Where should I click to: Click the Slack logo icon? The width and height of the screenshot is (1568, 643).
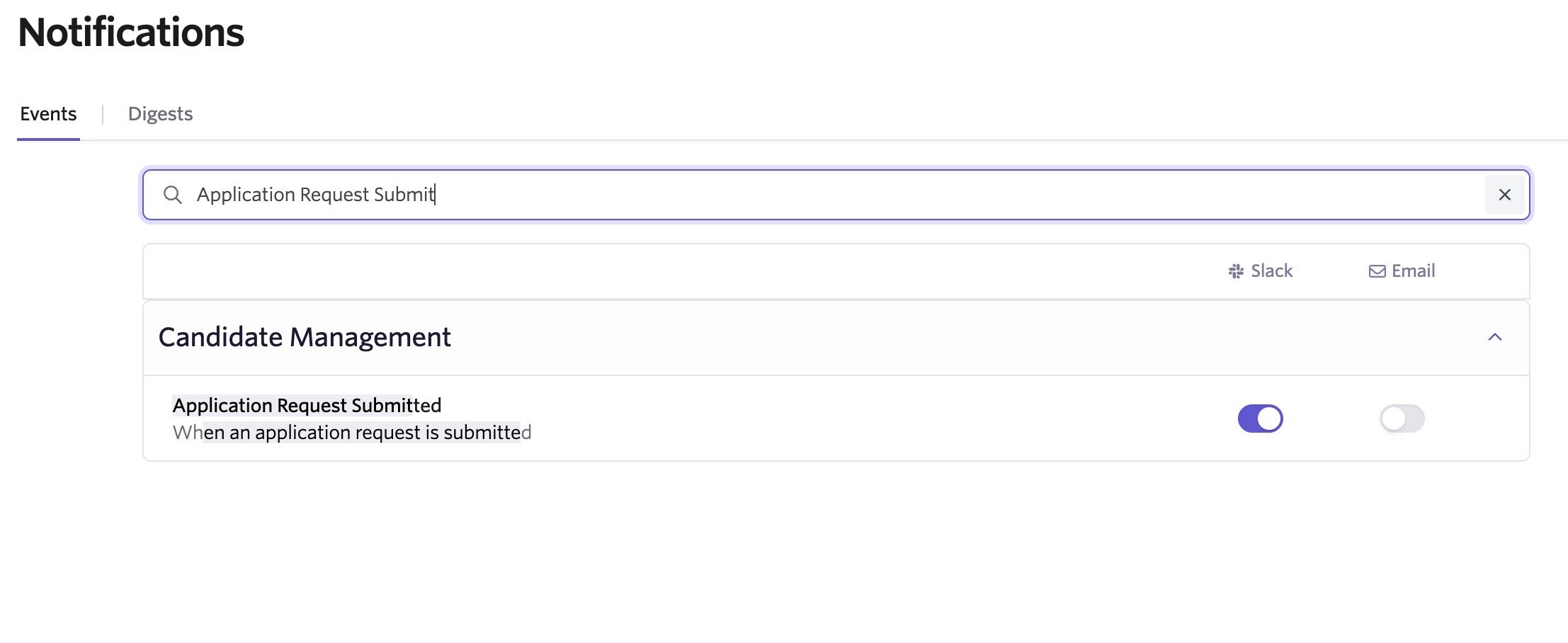[1236, 271]
